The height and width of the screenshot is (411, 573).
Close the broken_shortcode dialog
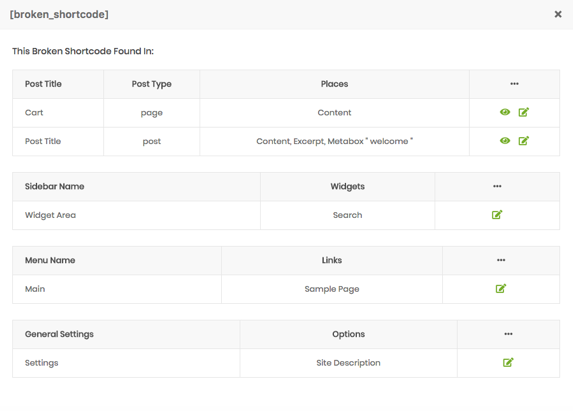558,14
